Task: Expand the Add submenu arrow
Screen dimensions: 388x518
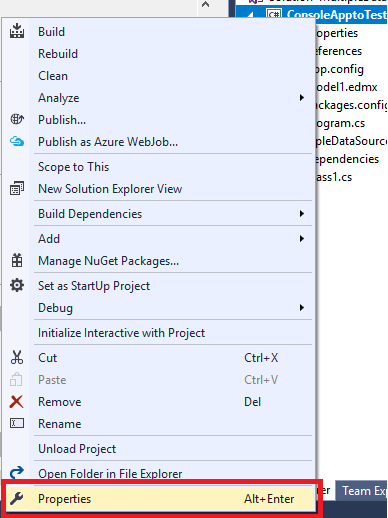Action: pos(302,239)
